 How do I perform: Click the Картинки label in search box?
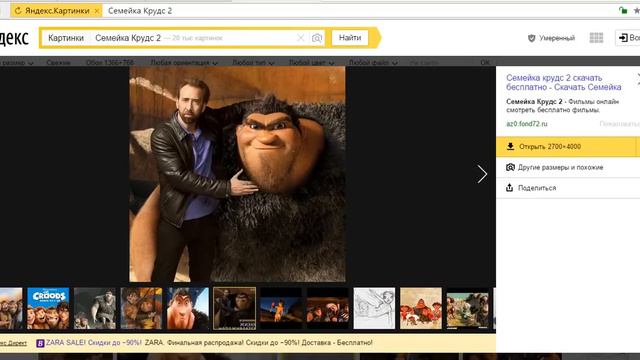click(x=66, y=38)
